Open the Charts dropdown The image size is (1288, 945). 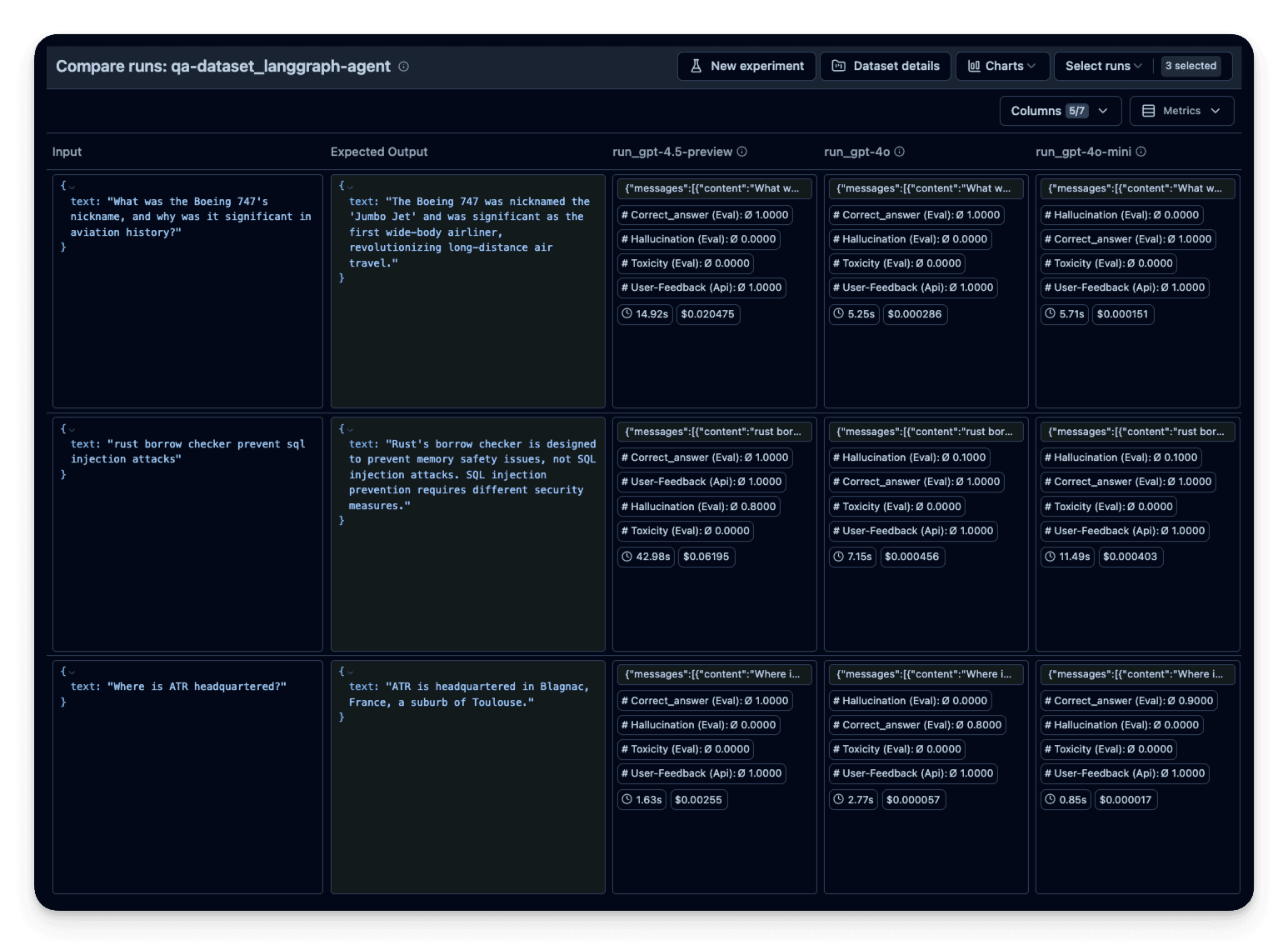click(1001, 66)
